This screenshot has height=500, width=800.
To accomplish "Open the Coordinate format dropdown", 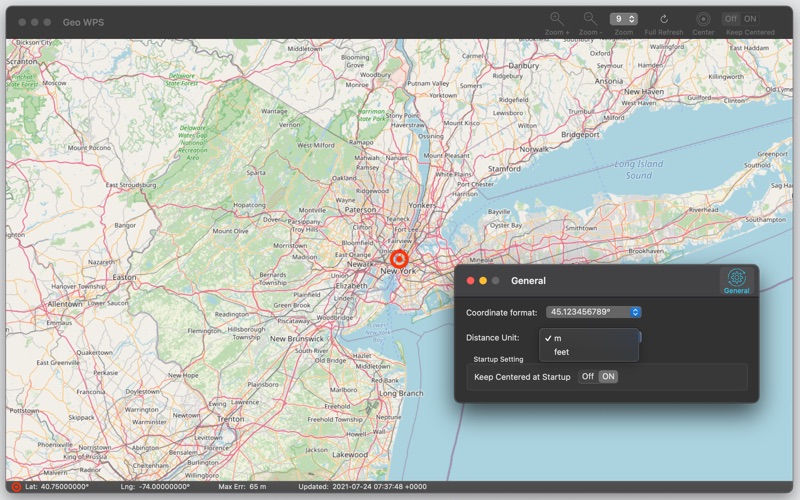I will (593, 312).
